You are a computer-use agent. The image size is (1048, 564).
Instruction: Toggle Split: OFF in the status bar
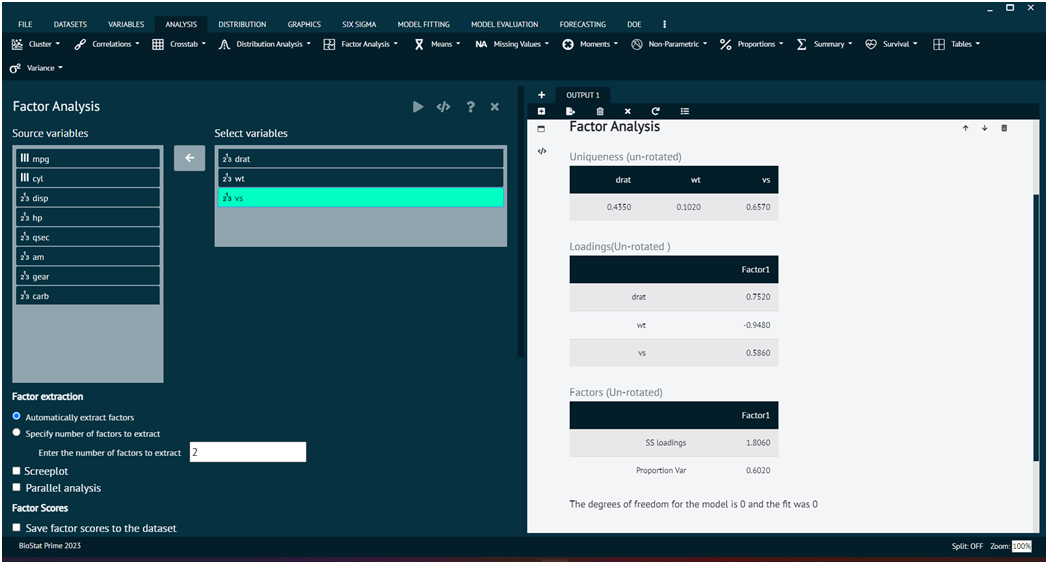pyautogui.click(x=967, y=546)
